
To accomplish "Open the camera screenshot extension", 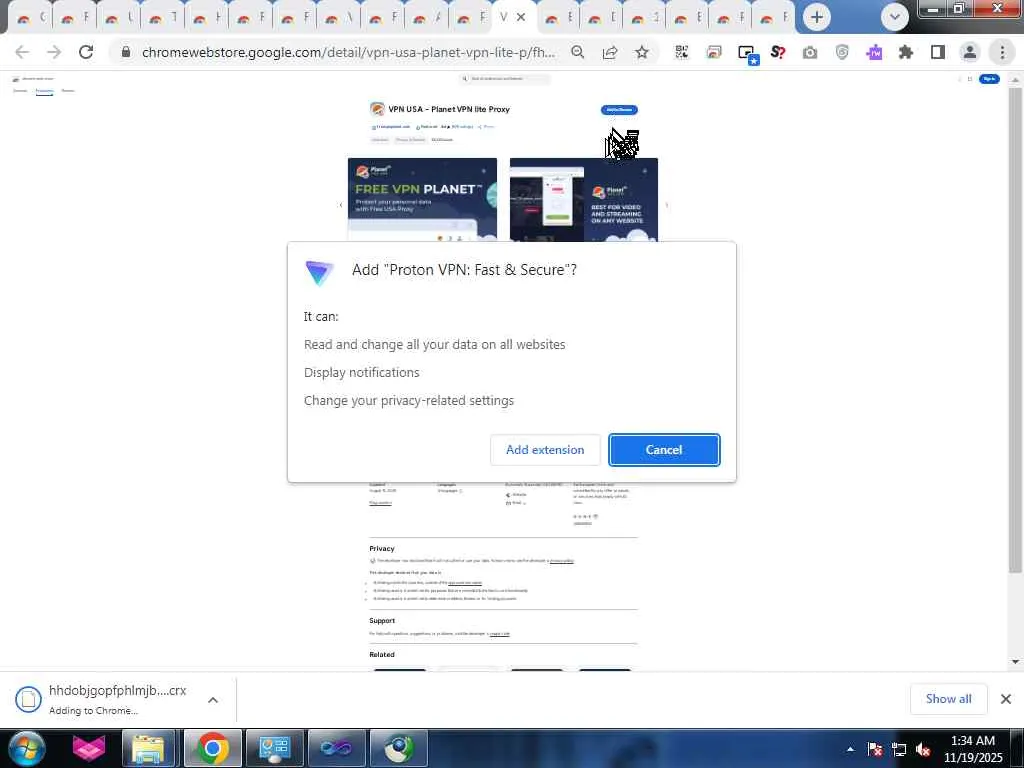I will [810, 52].
